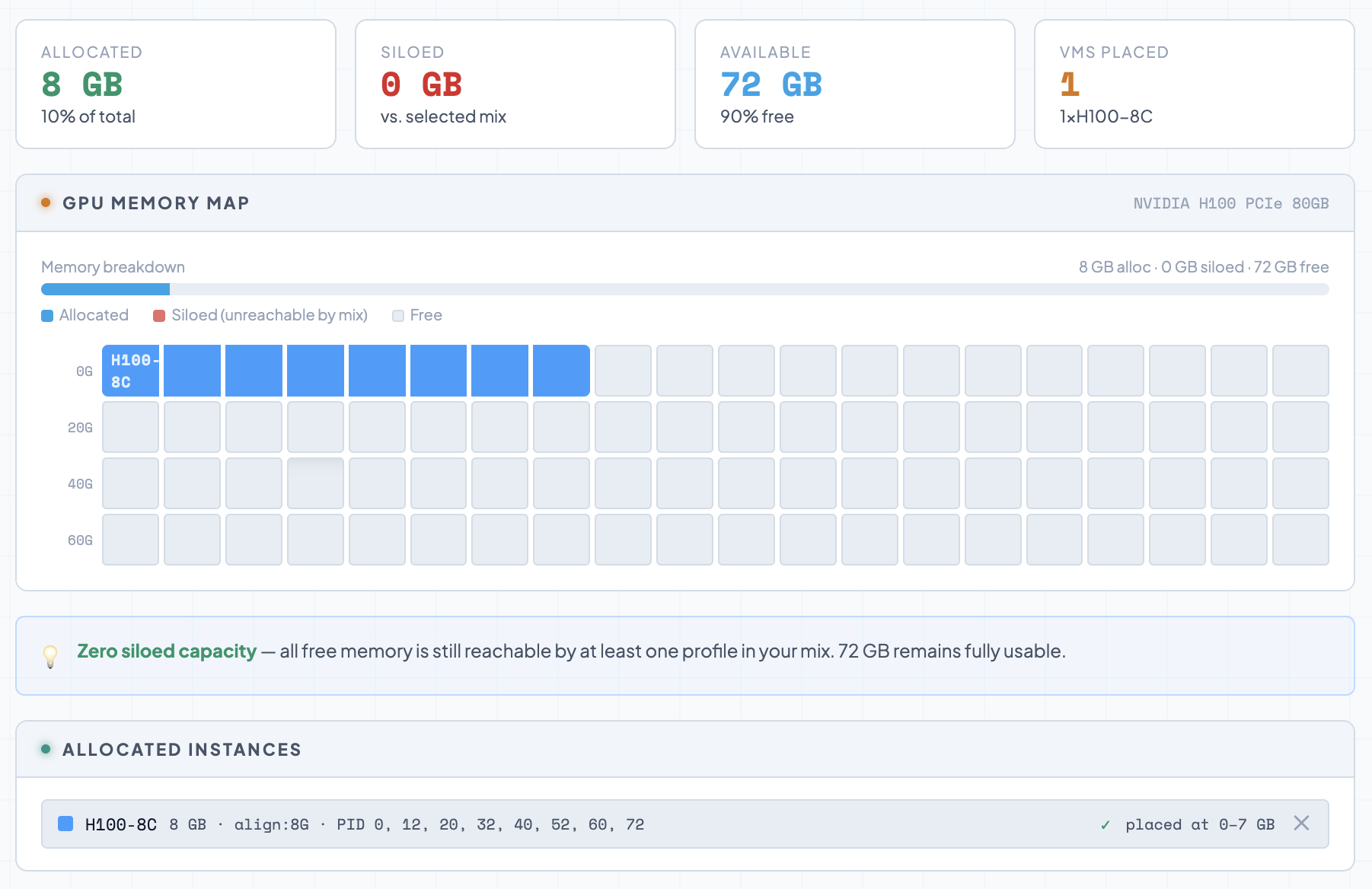
Task: Open the Allocated 8 GB summary card
Action: [176, 84]
